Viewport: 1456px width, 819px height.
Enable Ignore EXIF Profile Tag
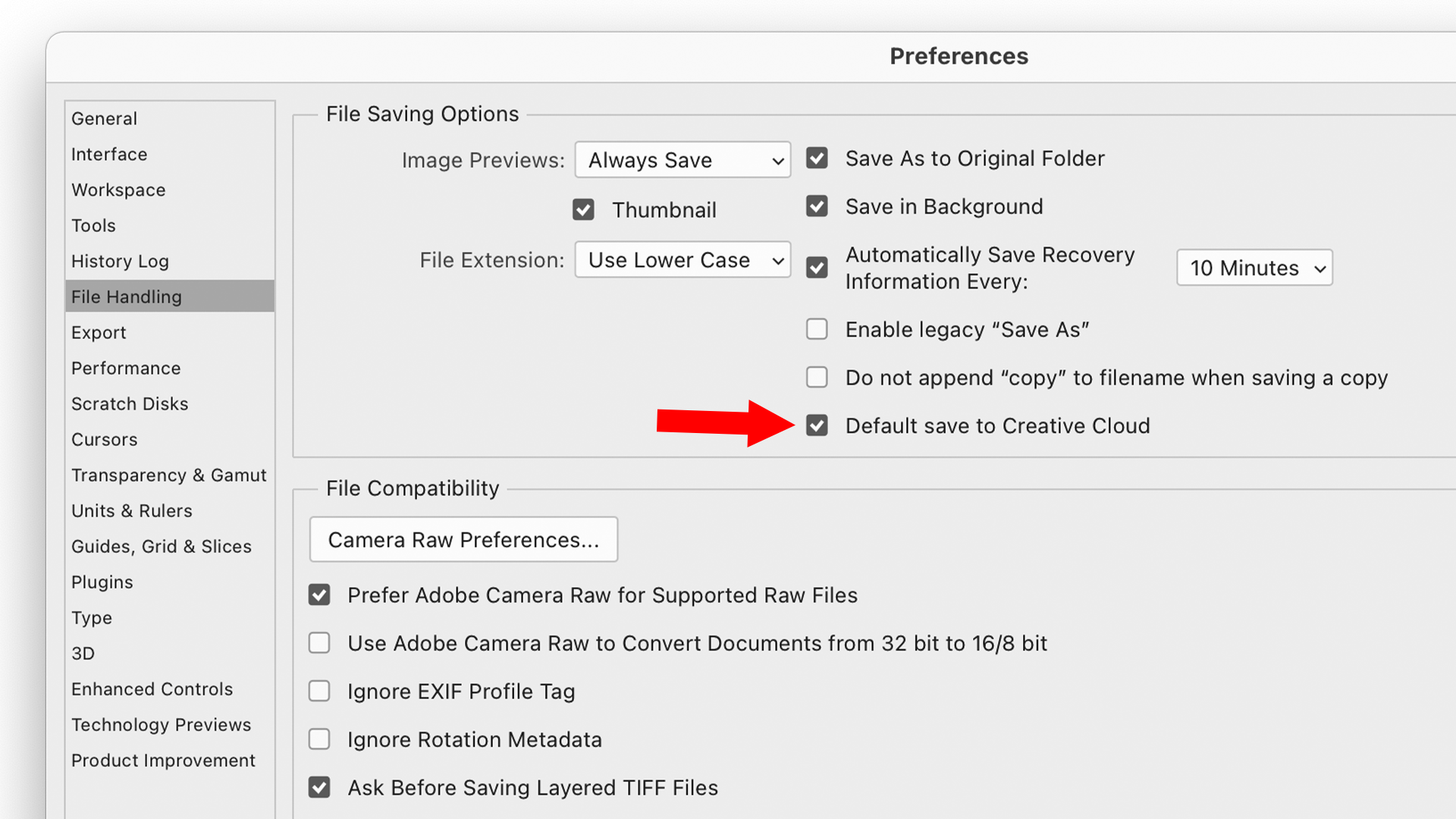(319, 691)
